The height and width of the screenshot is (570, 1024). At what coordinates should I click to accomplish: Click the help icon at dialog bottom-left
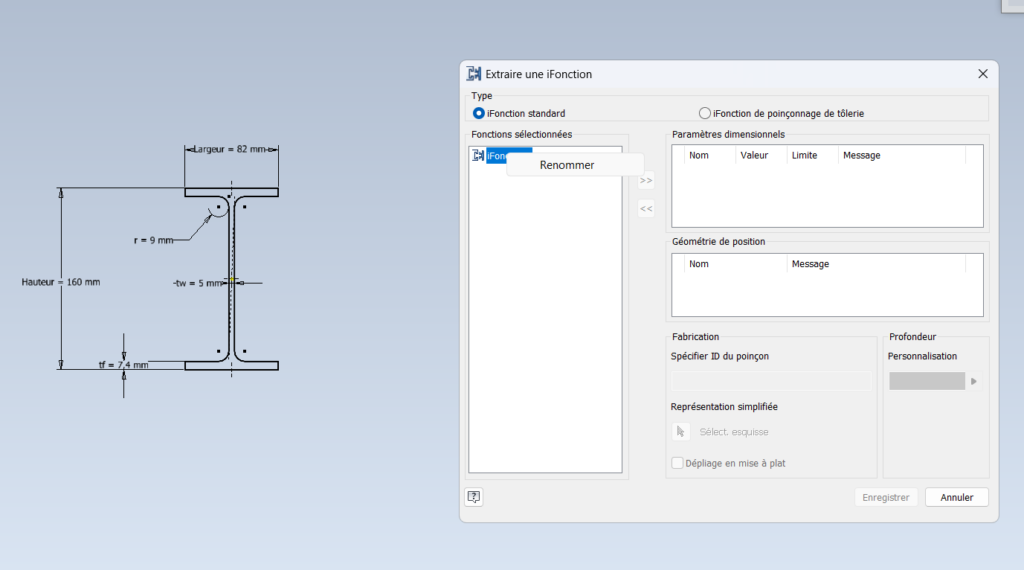coord(474,497)
